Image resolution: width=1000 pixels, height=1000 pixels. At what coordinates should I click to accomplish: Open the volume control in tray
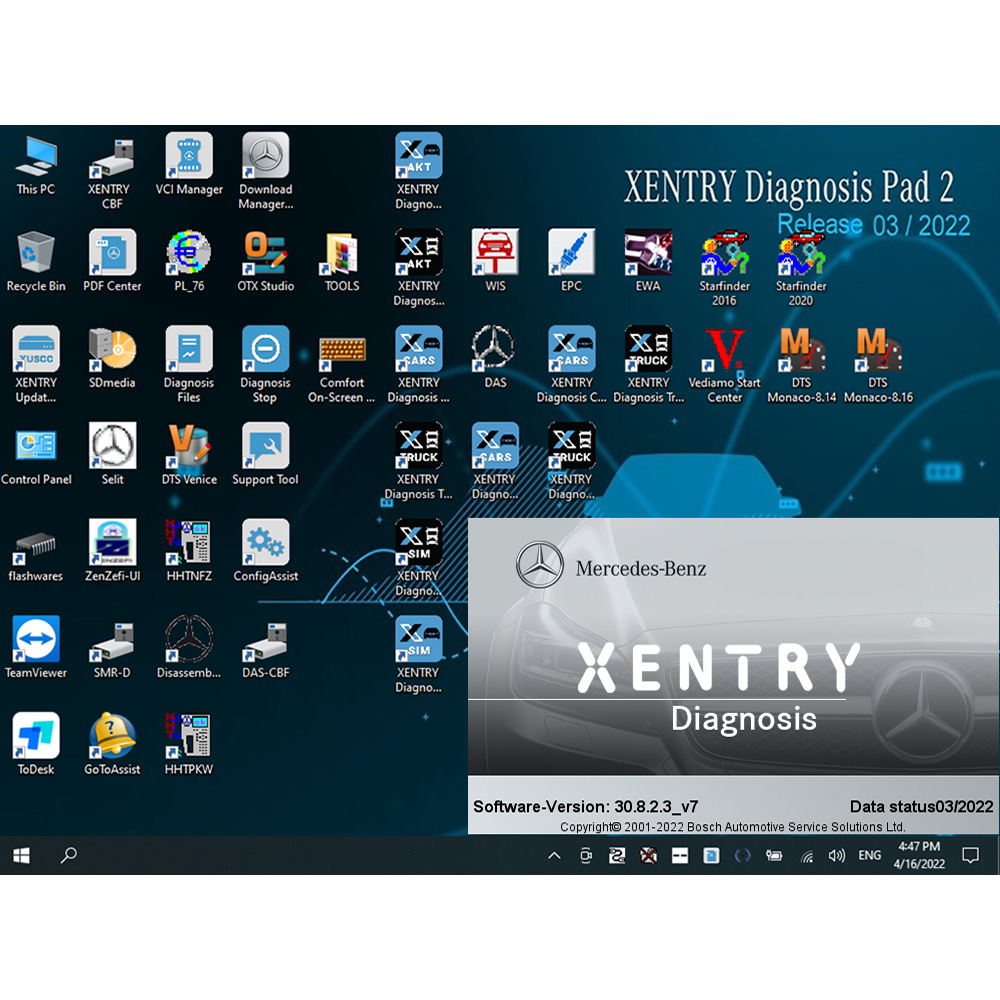[x=836, y=855]
